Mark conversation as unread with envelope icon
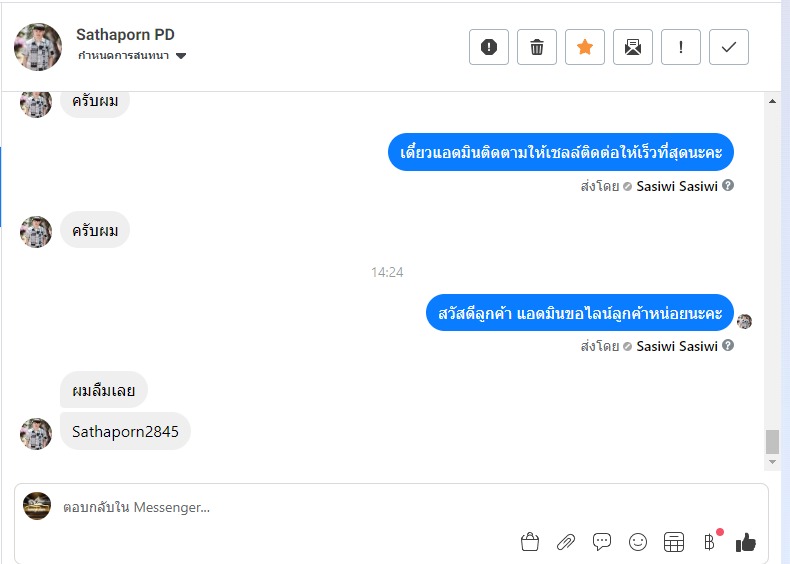This screenshot has width=790, height=564. [633, 47]
